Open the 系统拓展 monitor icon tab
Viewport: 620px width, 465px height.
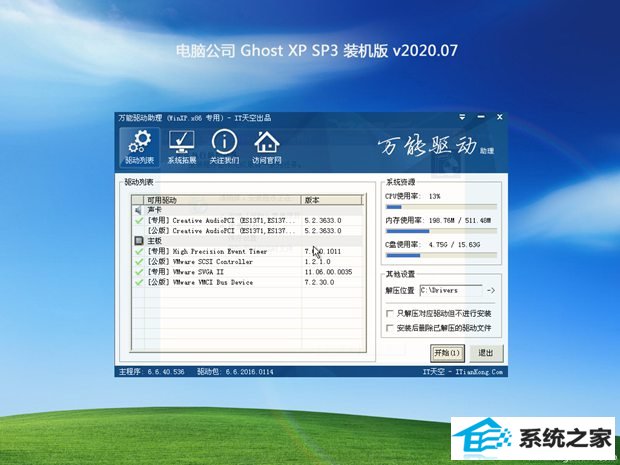point(181,147)
